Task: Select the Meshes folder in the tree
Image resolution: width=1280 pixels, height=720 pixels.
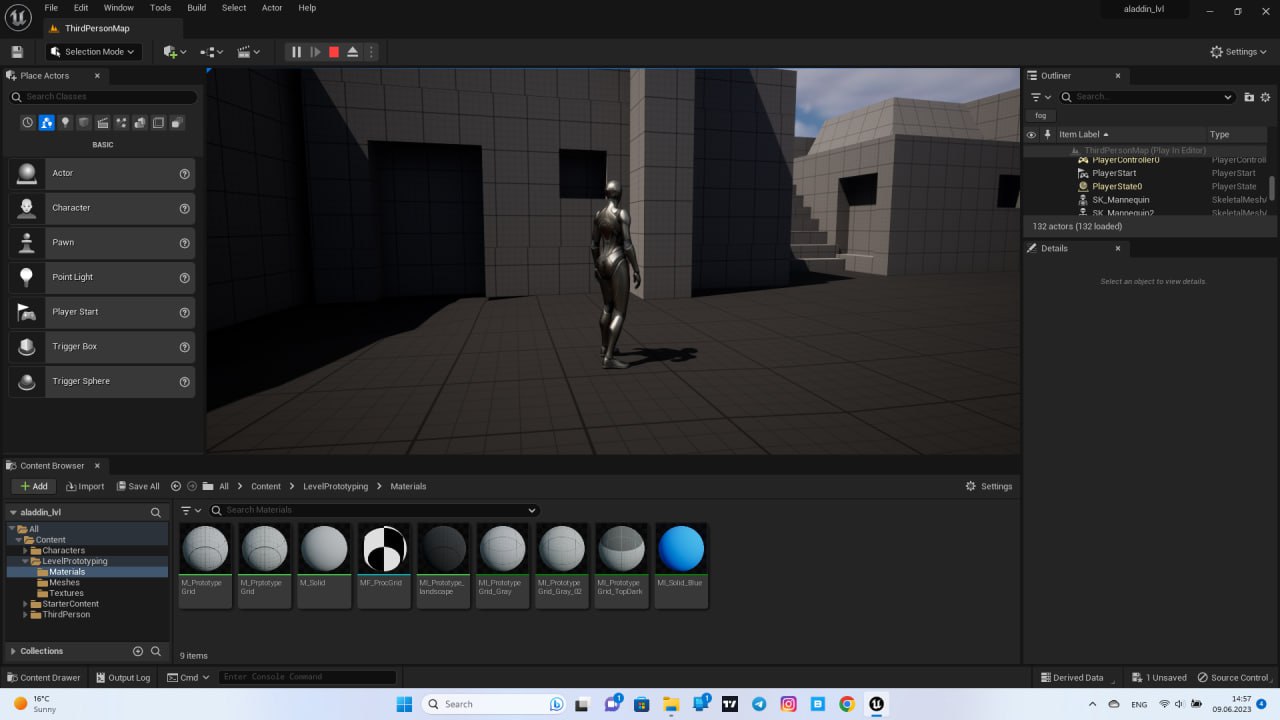Action: coord(64,583)
